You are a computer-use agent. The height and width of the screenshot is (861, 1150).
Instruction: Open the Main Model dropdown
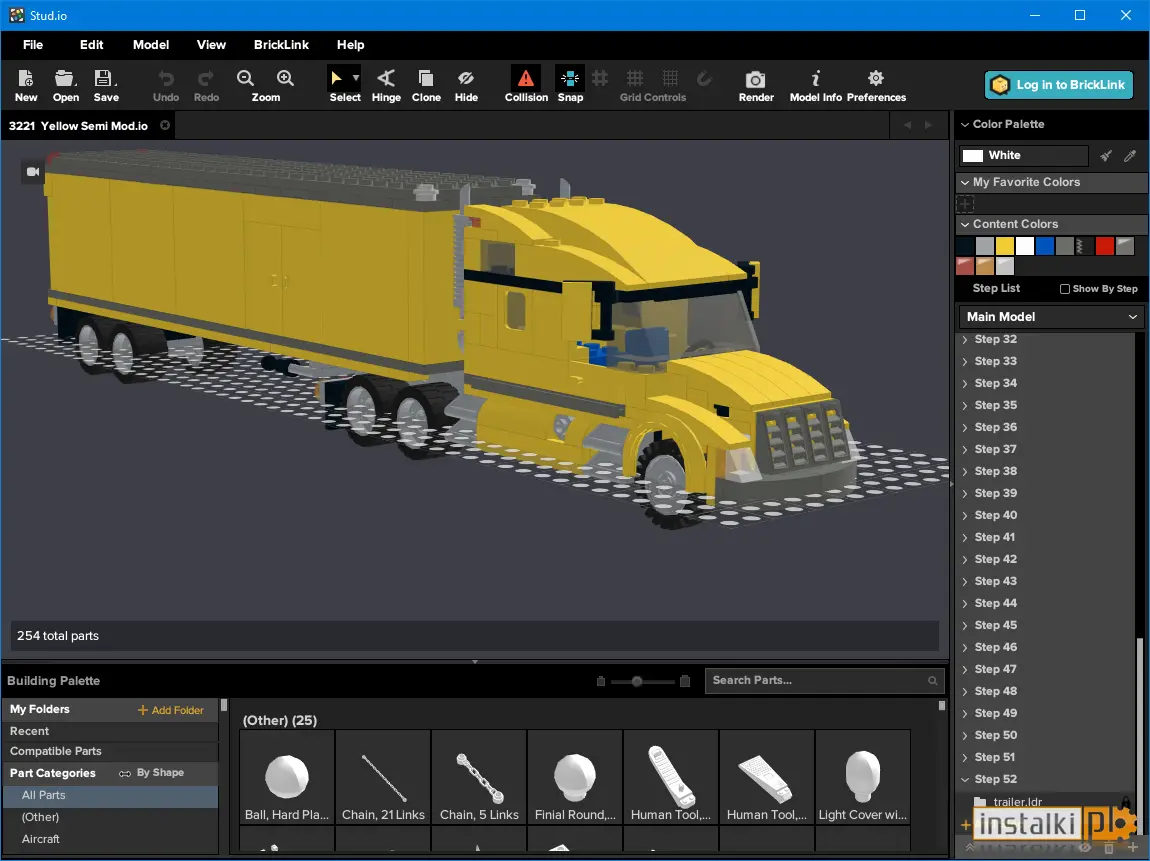pyautogui.click(x=1052, y=317)
